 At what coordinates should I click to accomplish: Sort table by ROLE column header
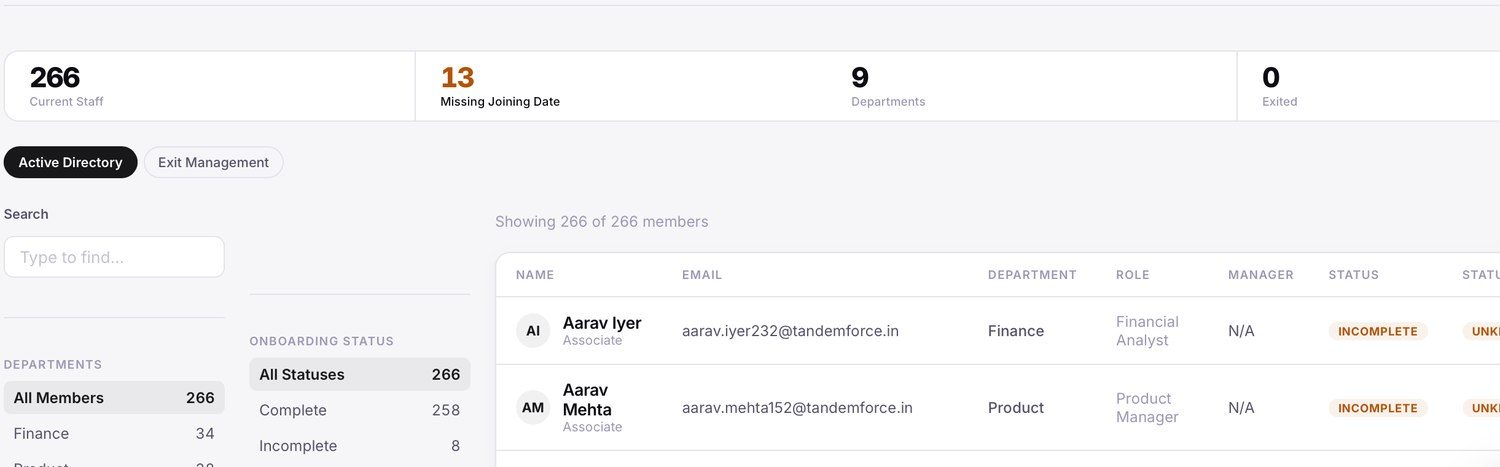[x=1133, y=275]
